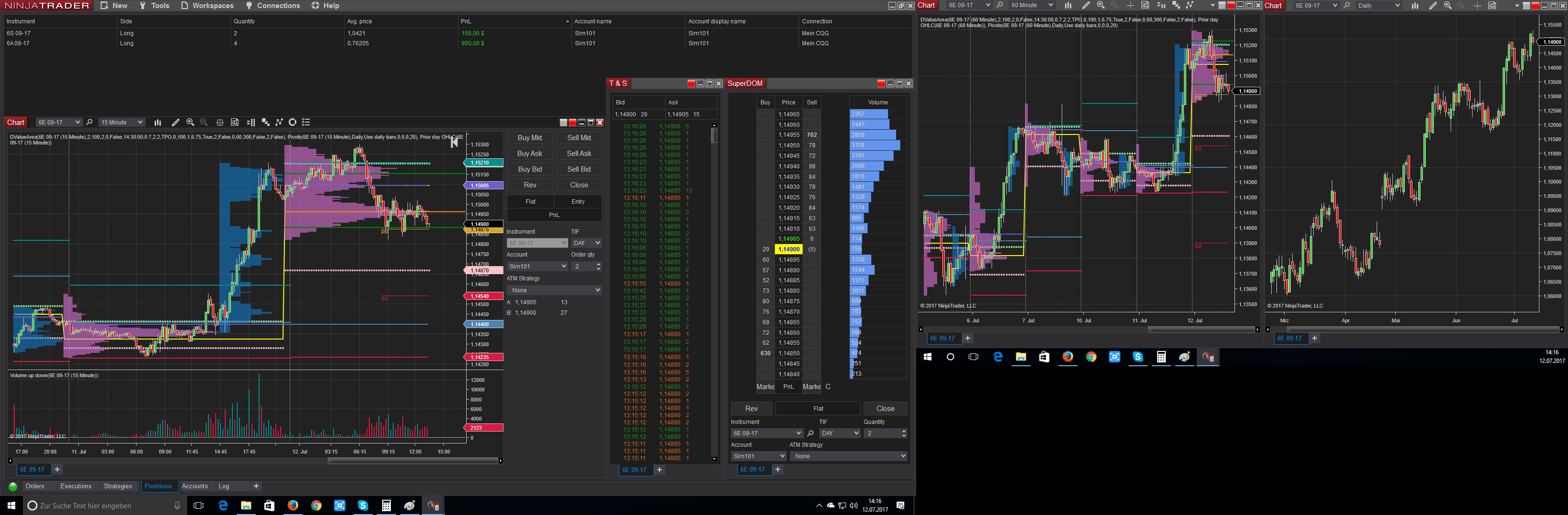Image resolution: width=1568 pixels, height=515 pixels.
Task: Open the Daily interval dropdown
Action: point(1379,5)
